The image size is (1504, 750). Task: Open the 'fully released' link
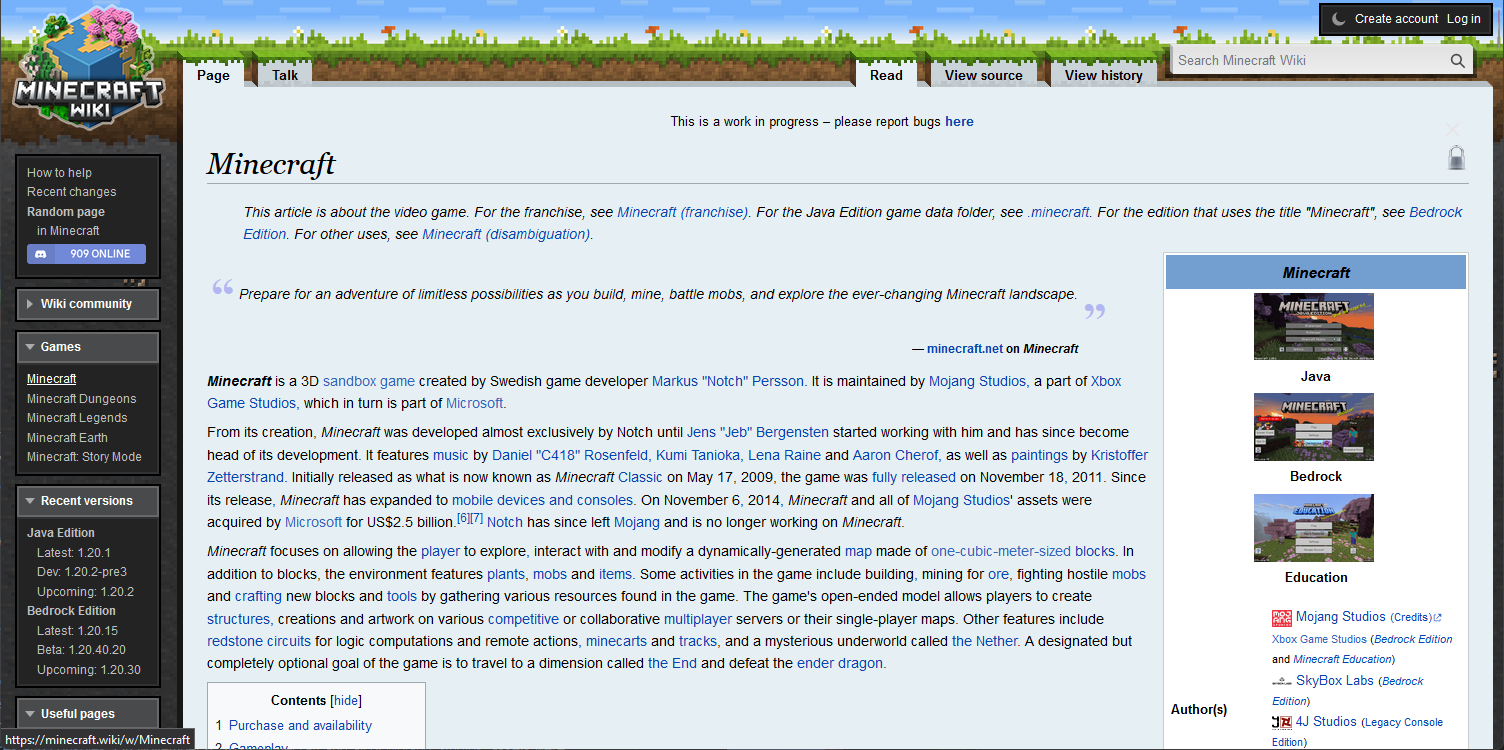[x=914, y=477]
